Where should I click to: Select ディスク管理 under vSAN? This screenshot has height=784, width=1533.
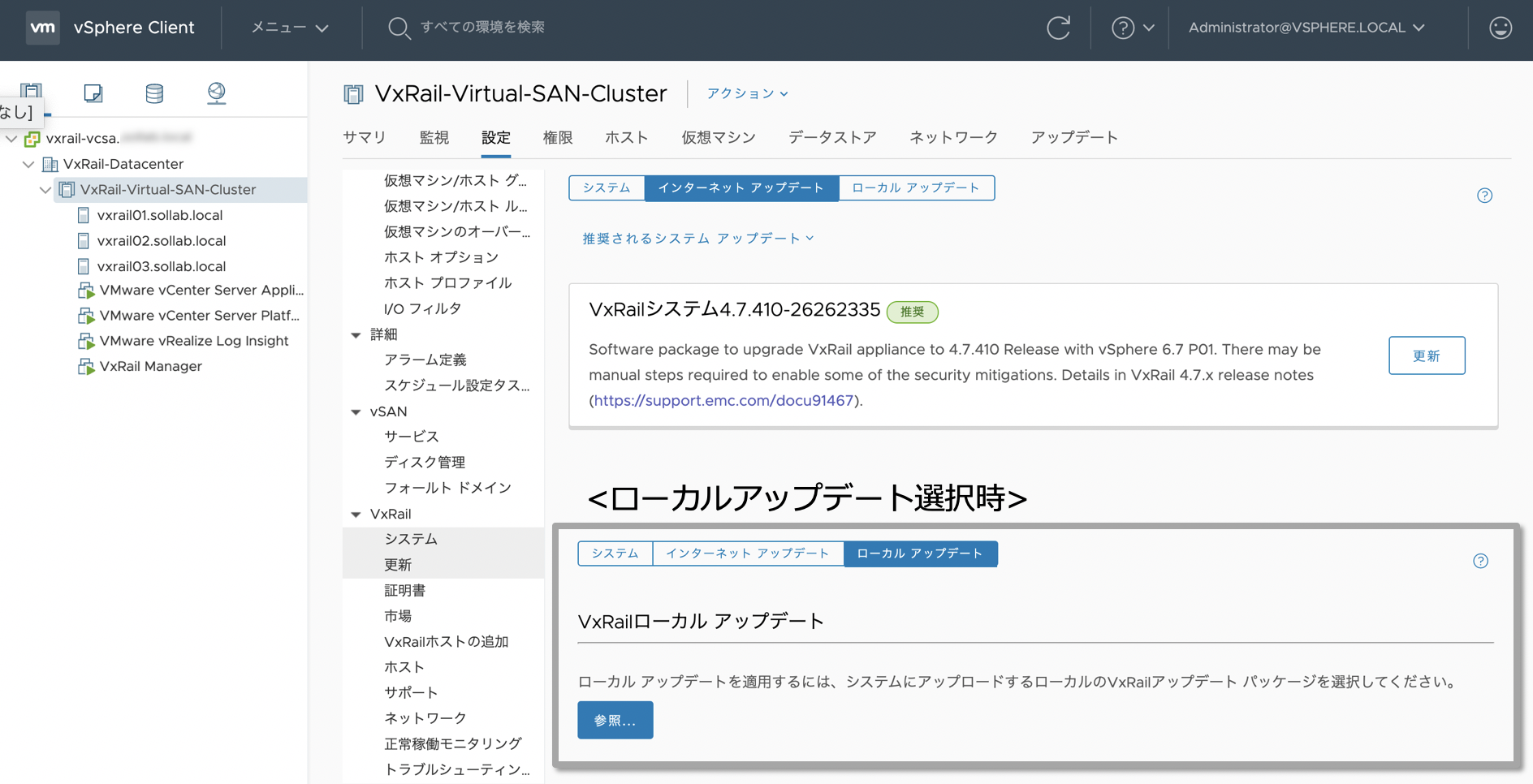coord(425,462)
